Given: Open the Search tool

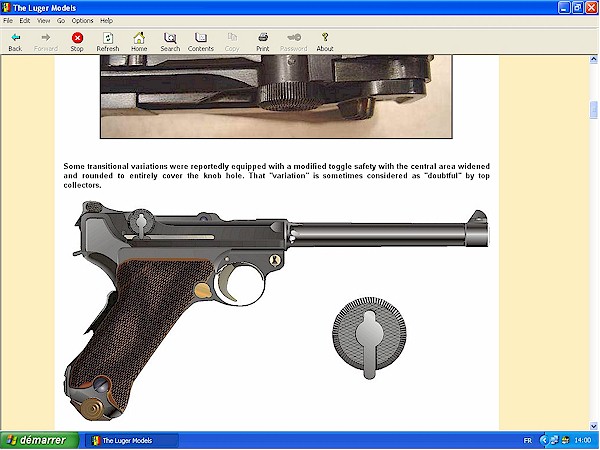Looking at the screenshot, I should coord(170,42).
